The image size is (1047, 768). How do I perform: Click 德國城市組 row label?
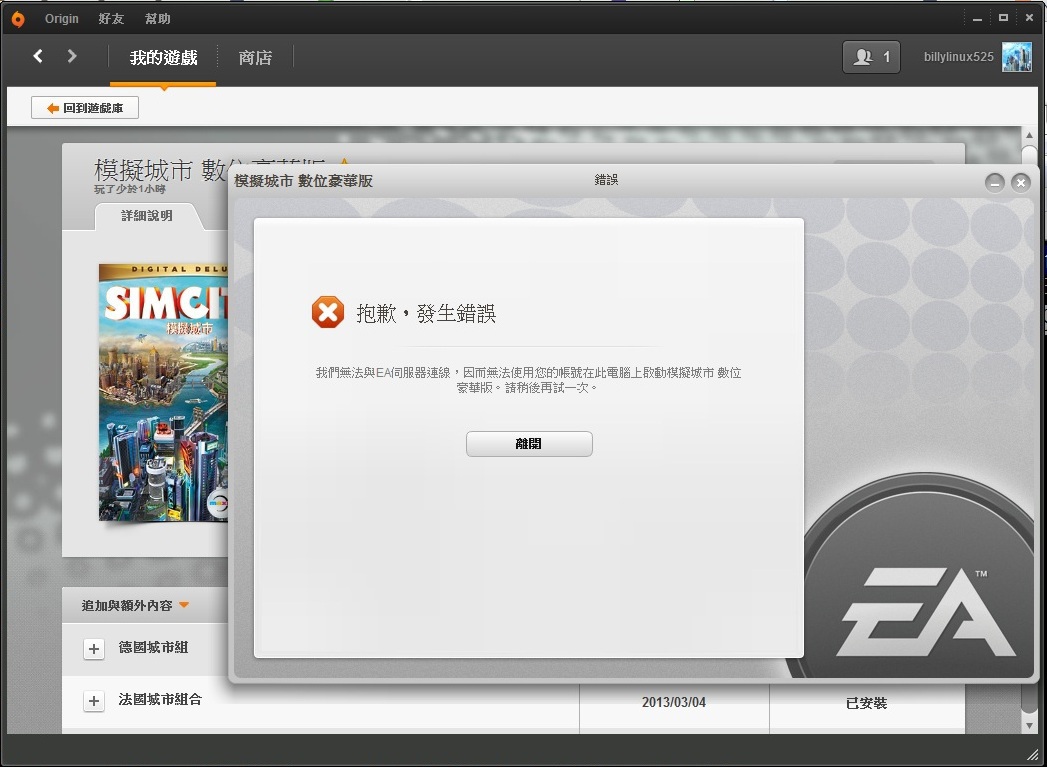point(153,647)
